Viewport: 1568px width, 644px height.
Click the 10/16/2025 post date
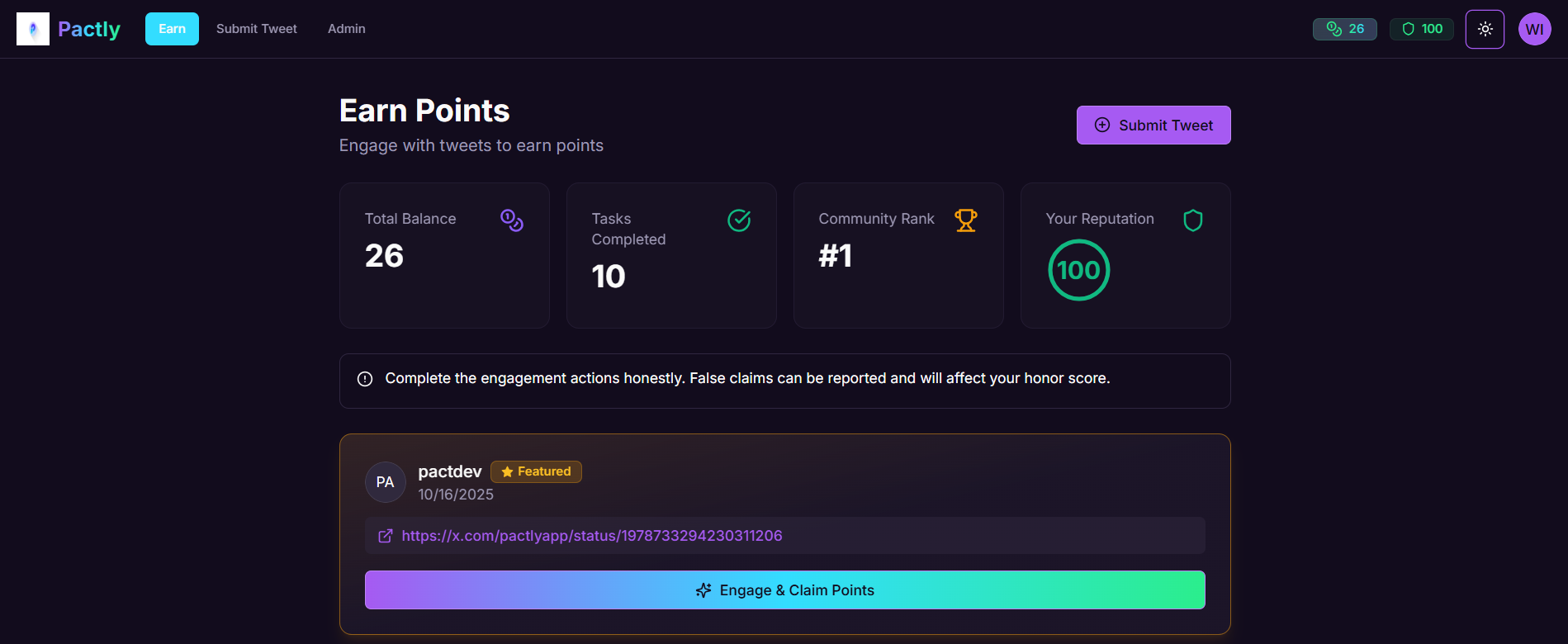point(456,495)
